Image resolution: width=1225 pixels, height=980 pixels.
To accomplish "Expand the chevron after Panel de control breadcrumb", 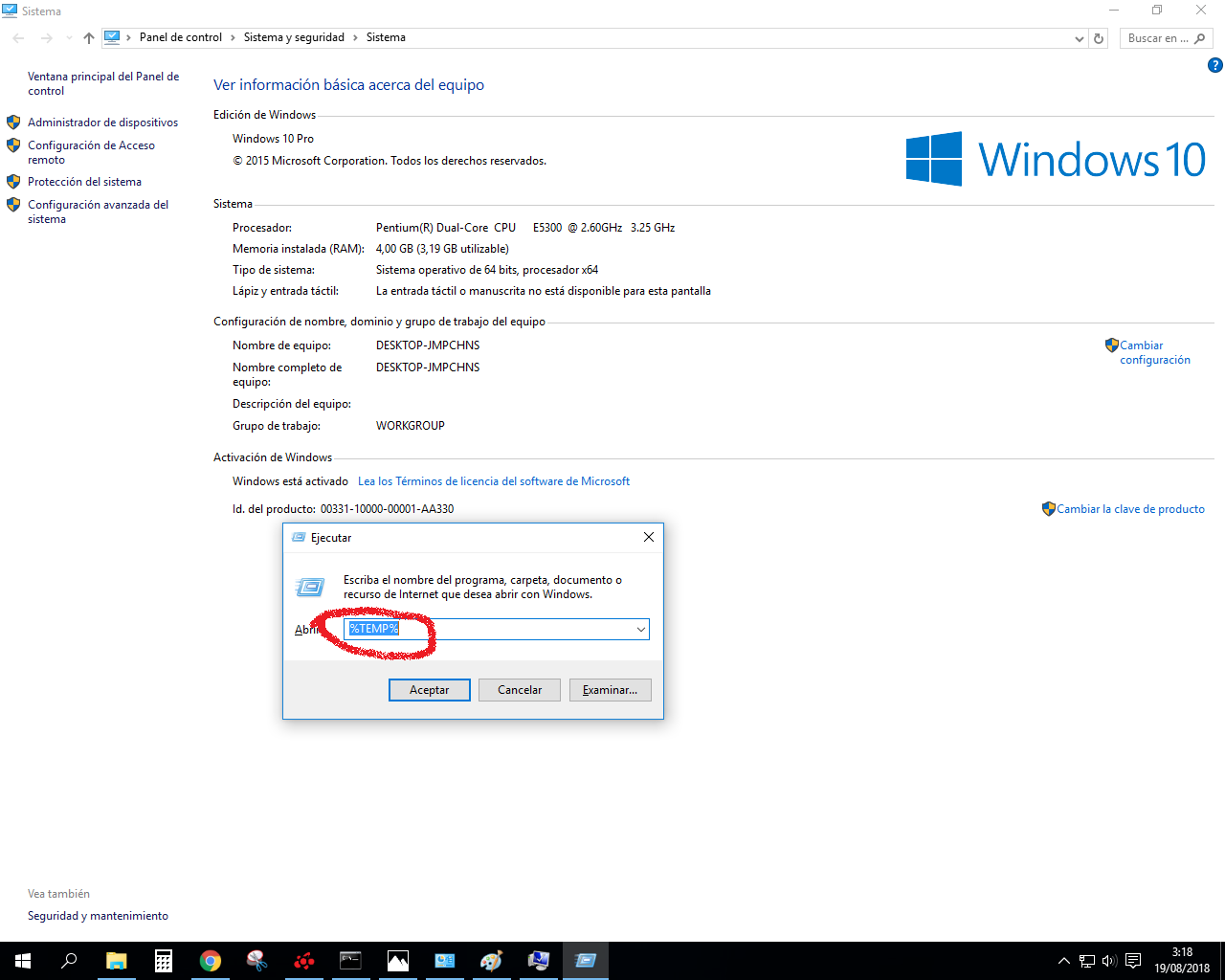I will click(233, 37).
